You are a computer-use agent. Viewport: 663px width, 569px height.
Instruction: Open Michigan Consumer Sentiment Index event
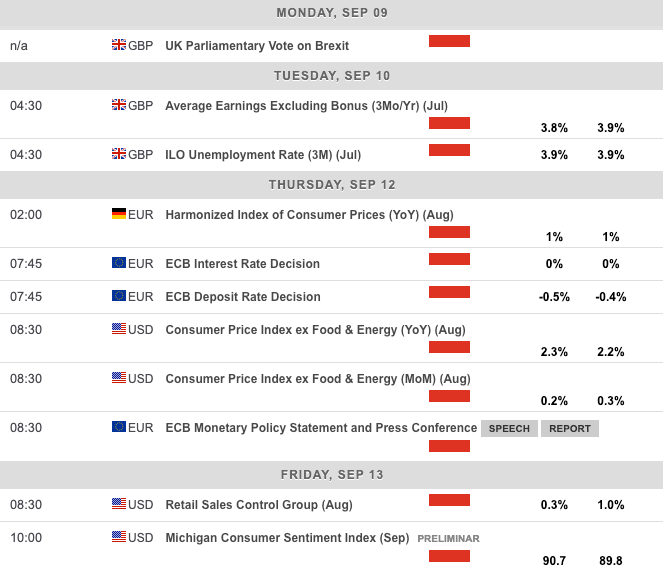287,537
